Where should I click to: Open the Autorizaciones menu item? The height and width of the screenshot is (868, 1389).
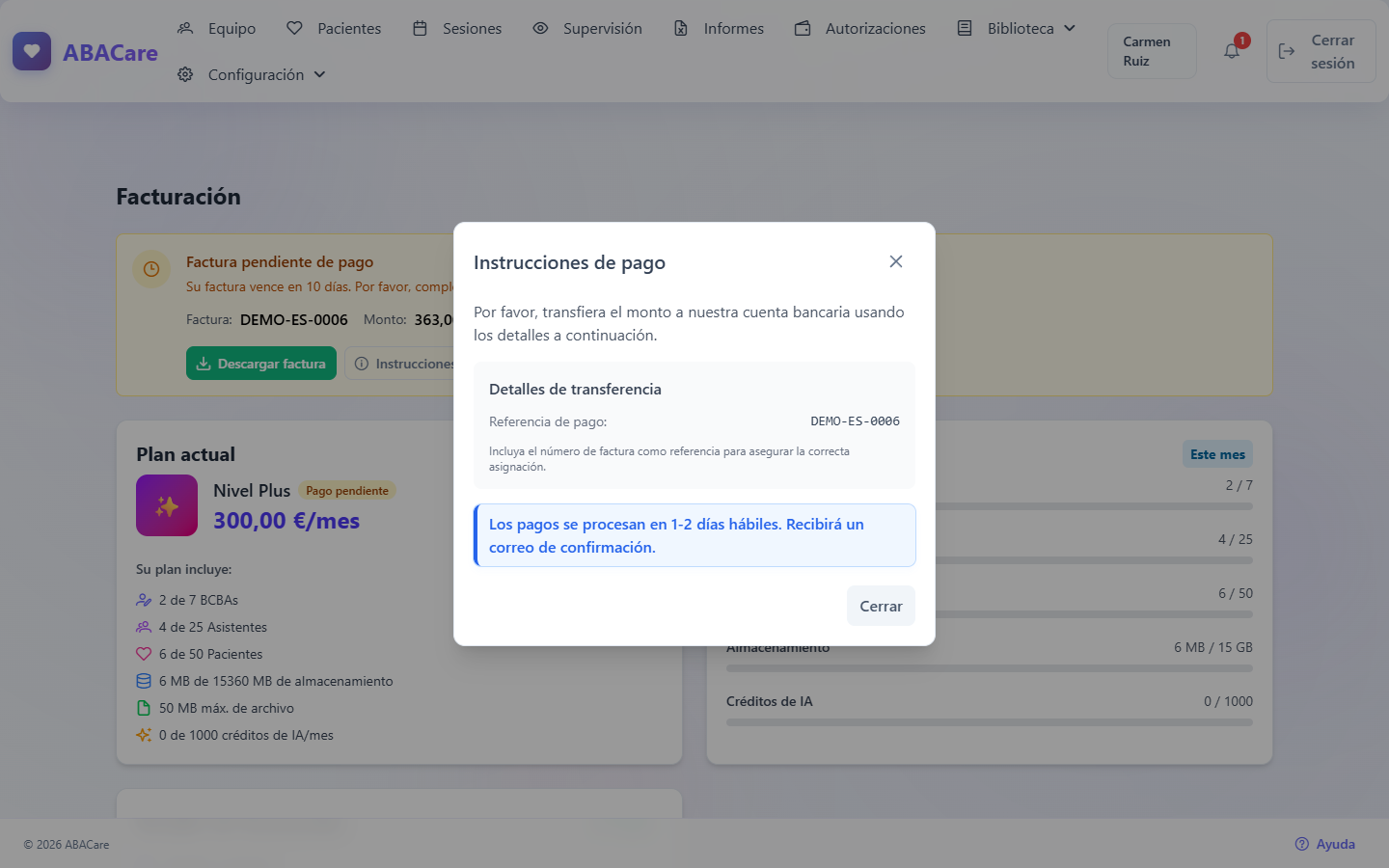(x=860, y=28)
